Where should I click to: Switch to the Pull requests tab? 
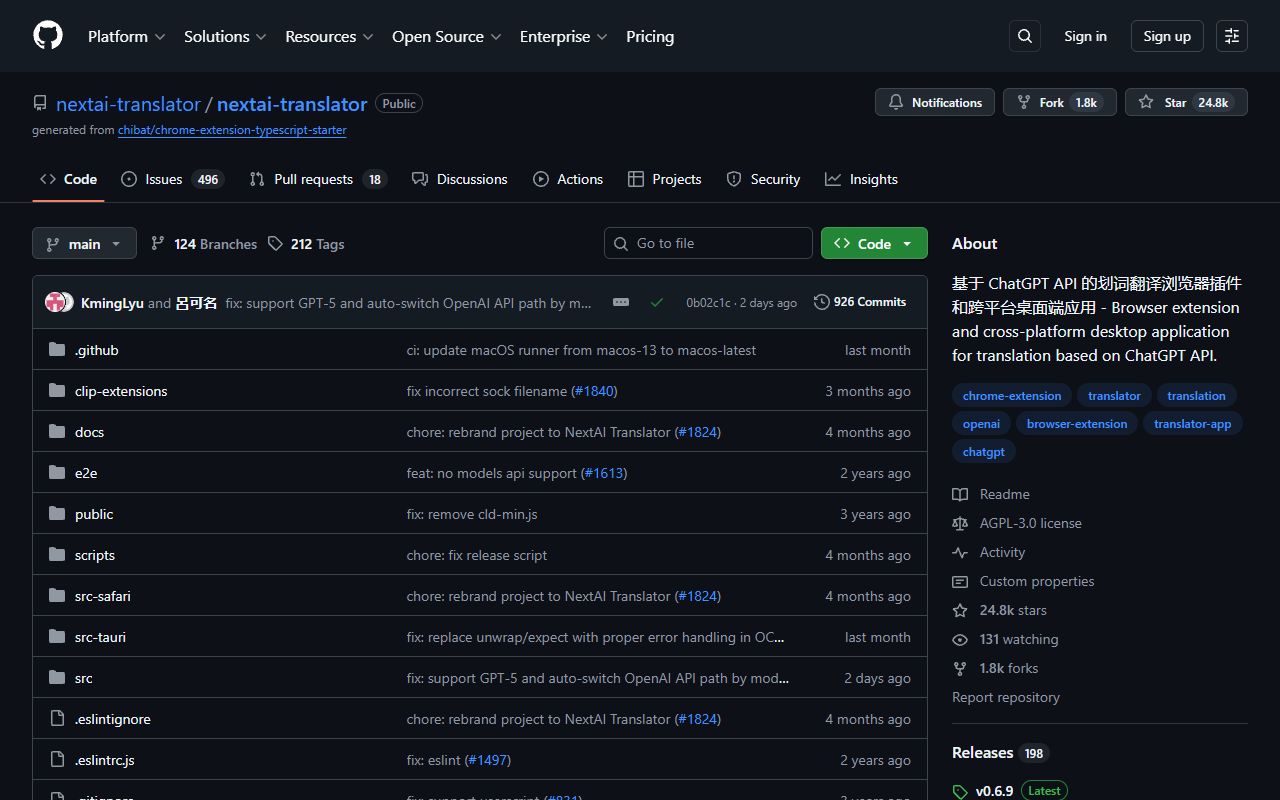tap(314, 179)
